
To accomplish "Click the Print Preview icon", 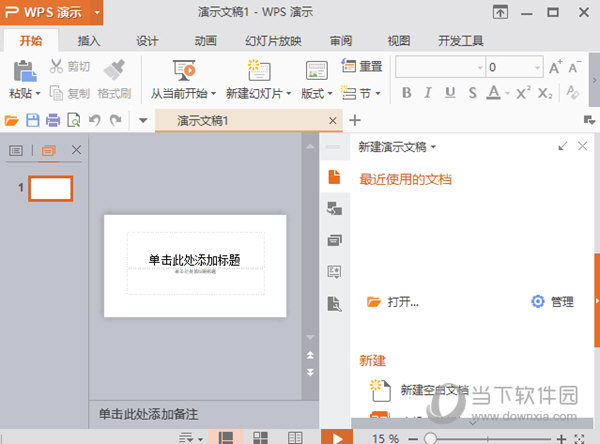I will click(x=74, y=121).
